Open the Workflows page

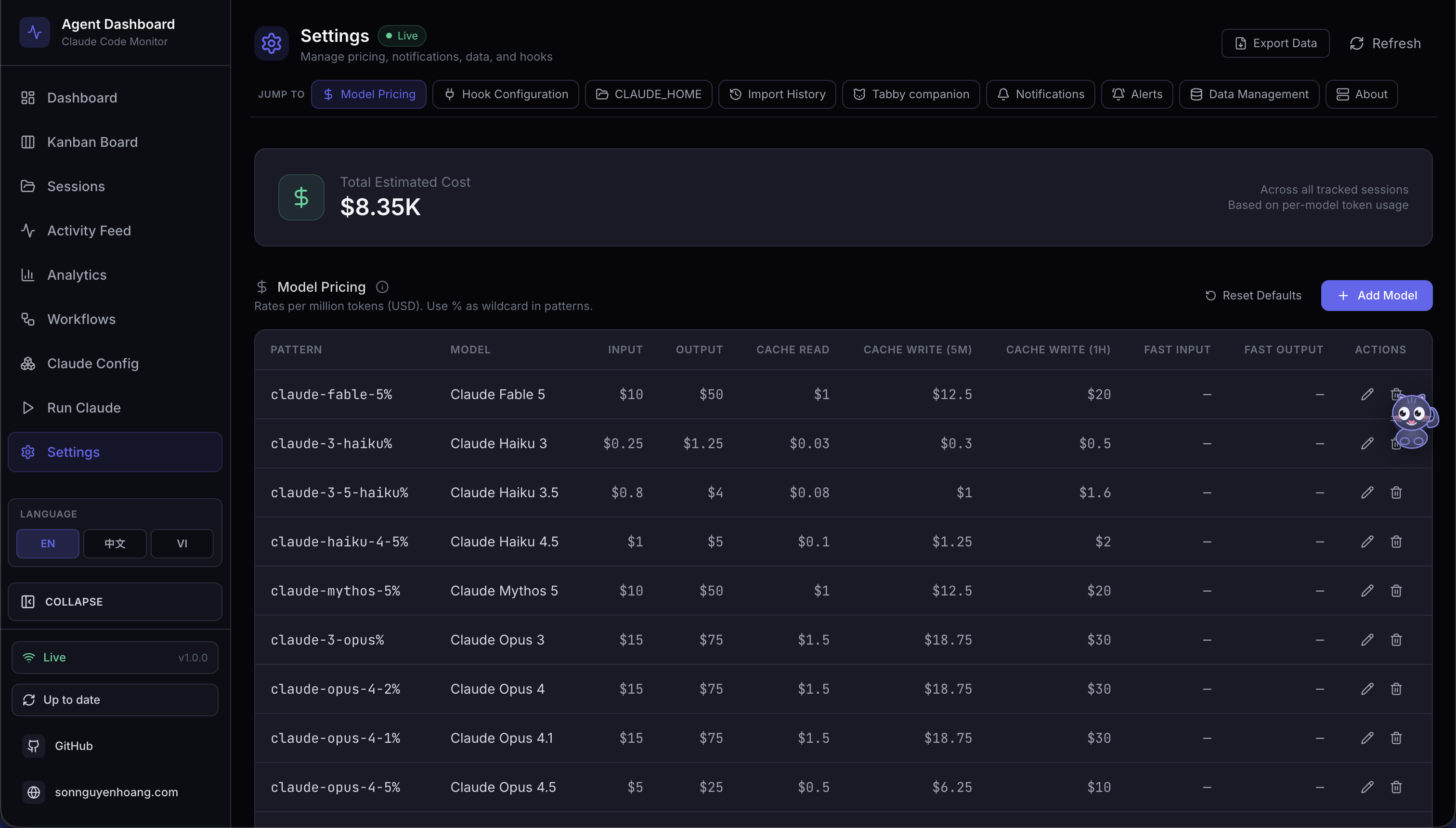click(115, 320)
